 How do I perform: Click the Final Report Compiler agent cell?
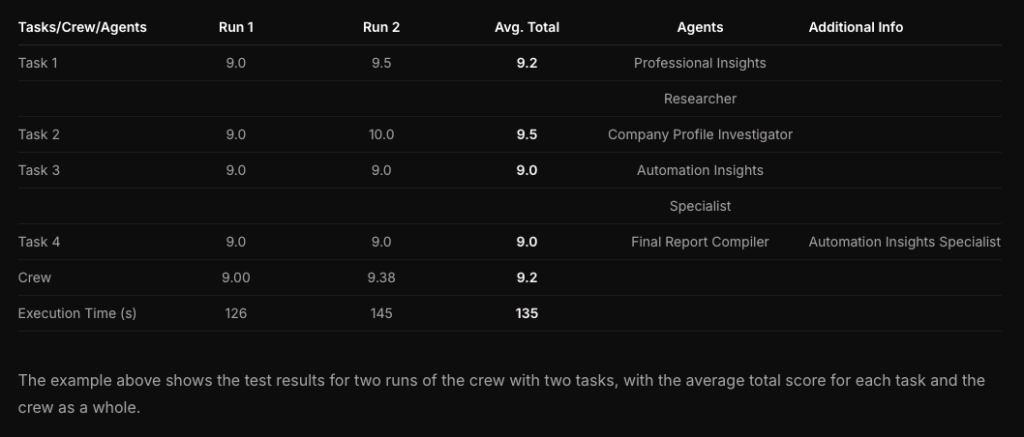pyautogui.click(x=700, y=241)
